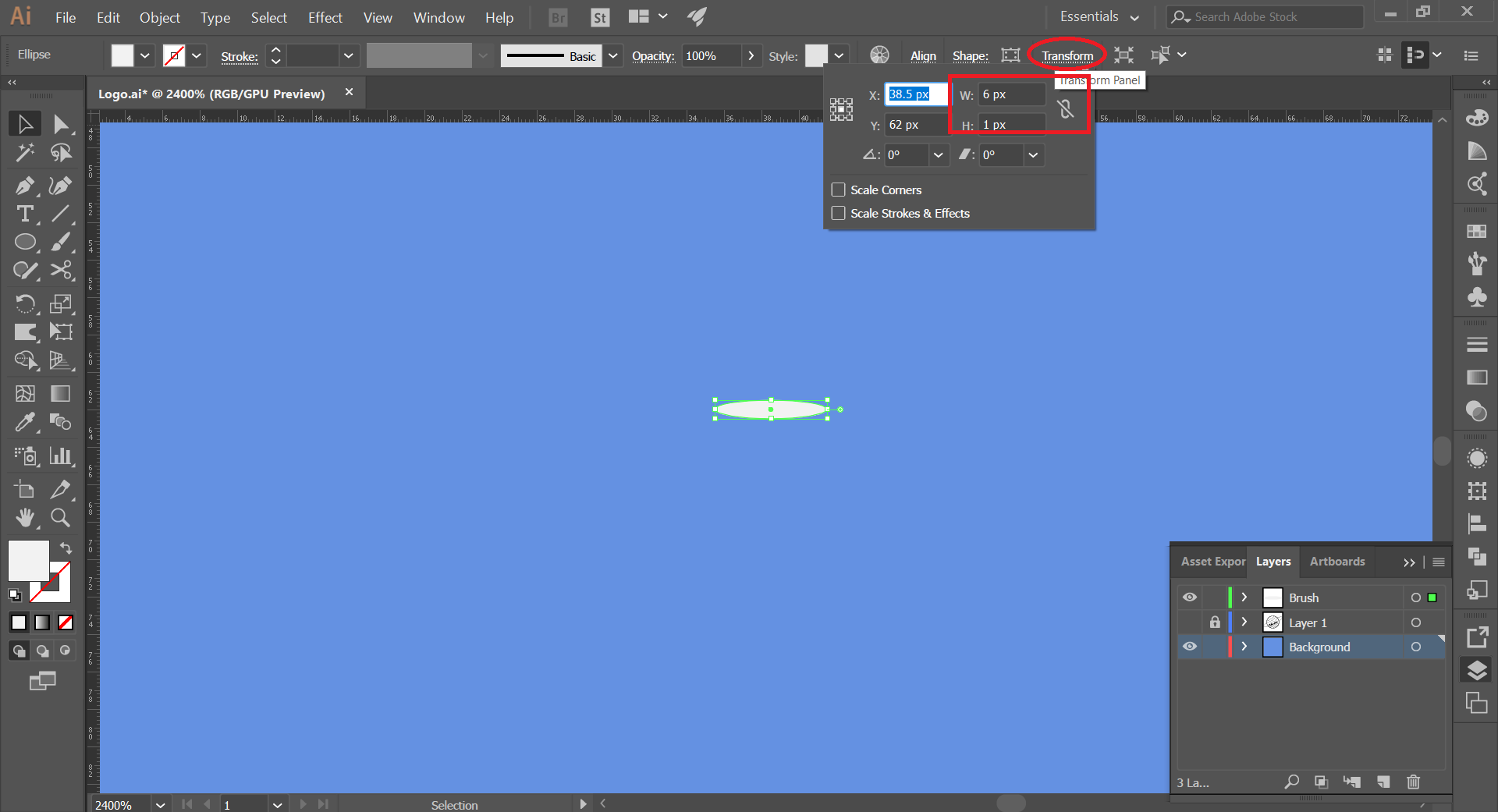Viewport: 1498px width, 812px height.
Task: Select the Ellipse tool
Action: pos(25,242)
